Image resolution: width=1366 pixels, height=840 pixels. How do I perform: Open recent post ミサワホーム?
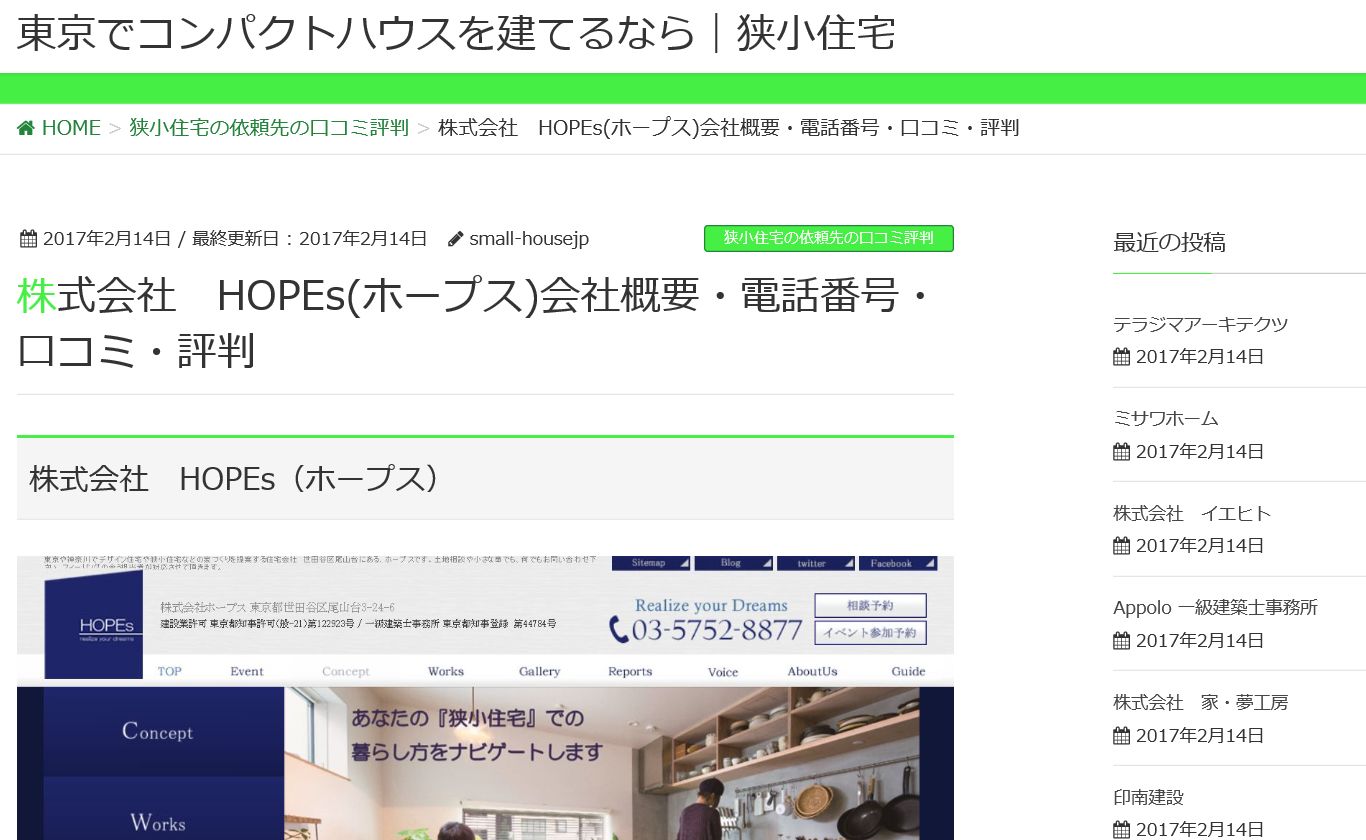1166,418
